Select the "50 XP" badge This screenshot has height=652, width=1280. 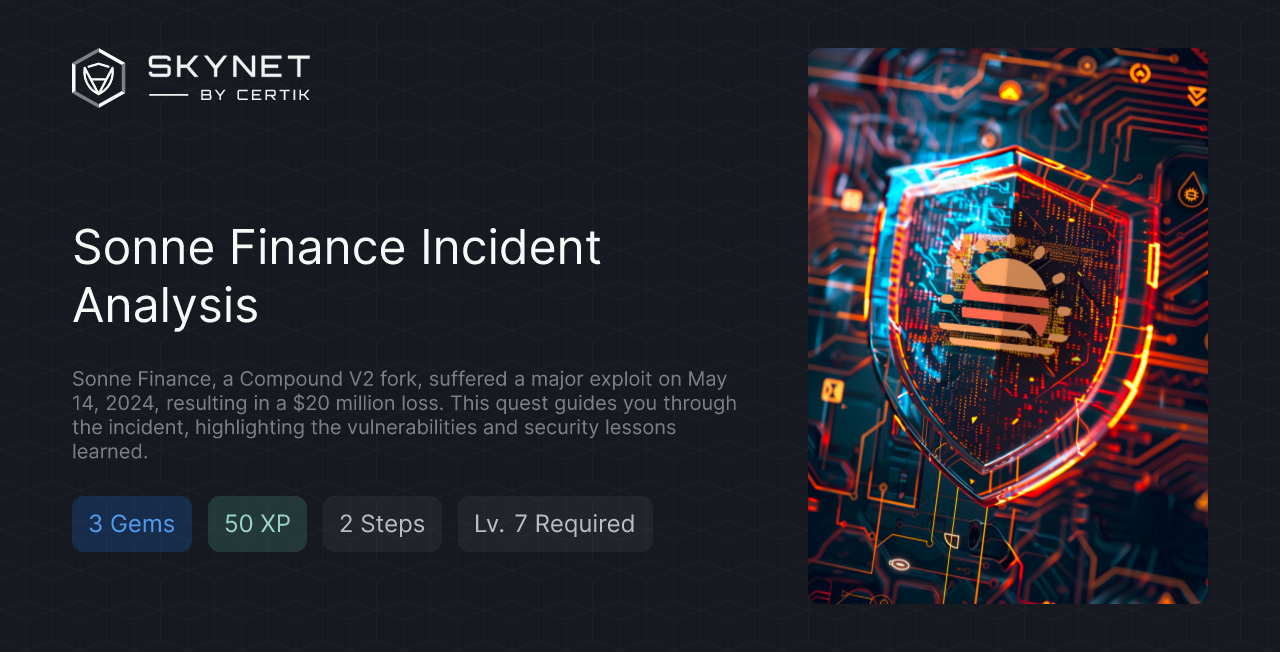(x=257, y=524)
